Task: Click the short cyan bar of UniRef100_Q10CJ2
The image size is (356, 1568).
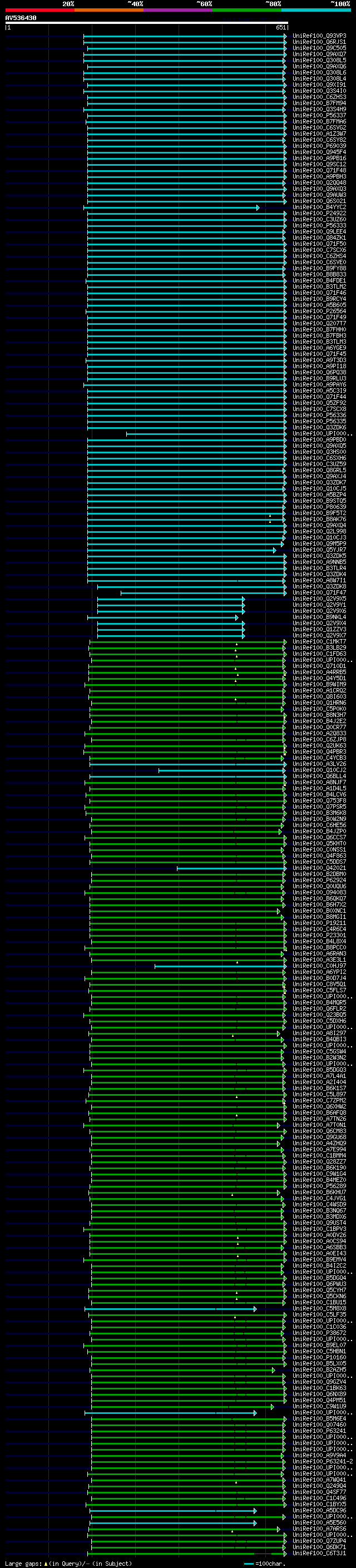Action: [222, 770]
